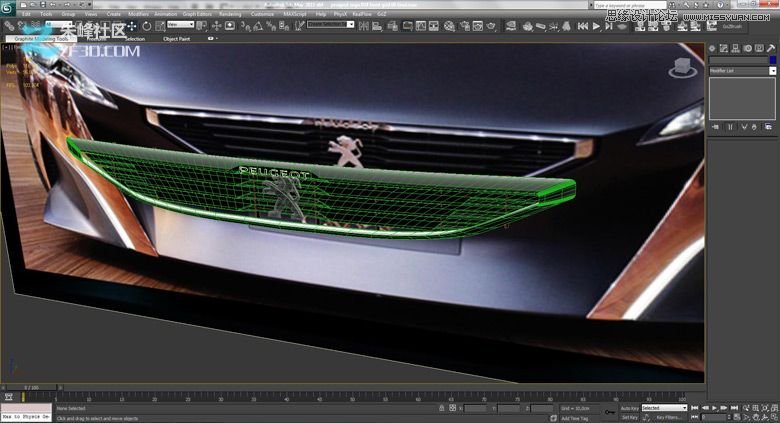Click the Orbit viewport navigation icon
This screenshot has width=780, height=423.
pos(766,417)
